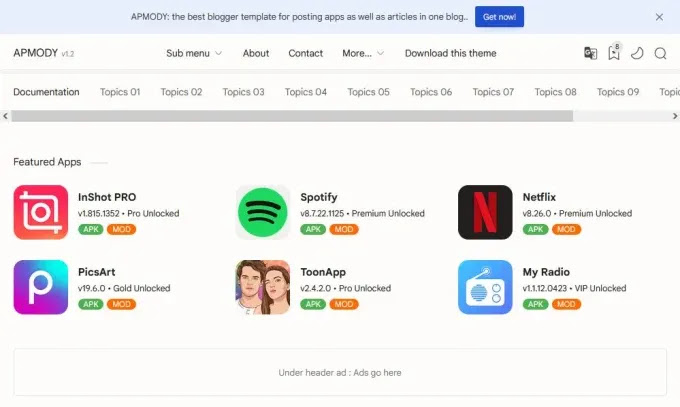Click the Featured Apps heading
Image resolution: width=680 pixels, height=407 pixels.
point(47,162)
